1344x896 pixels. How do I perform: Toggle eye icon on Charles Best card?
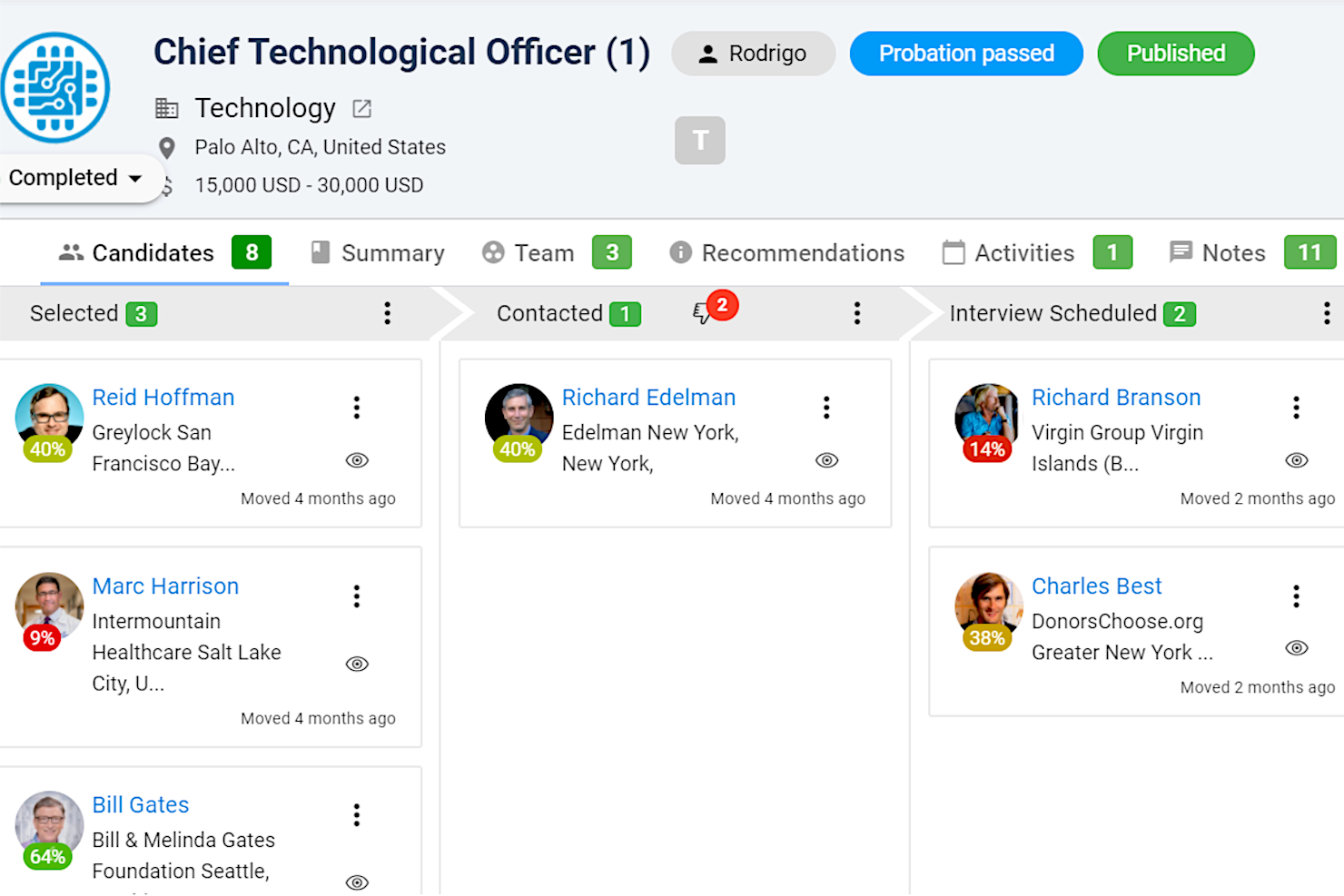pos(1296,648)
